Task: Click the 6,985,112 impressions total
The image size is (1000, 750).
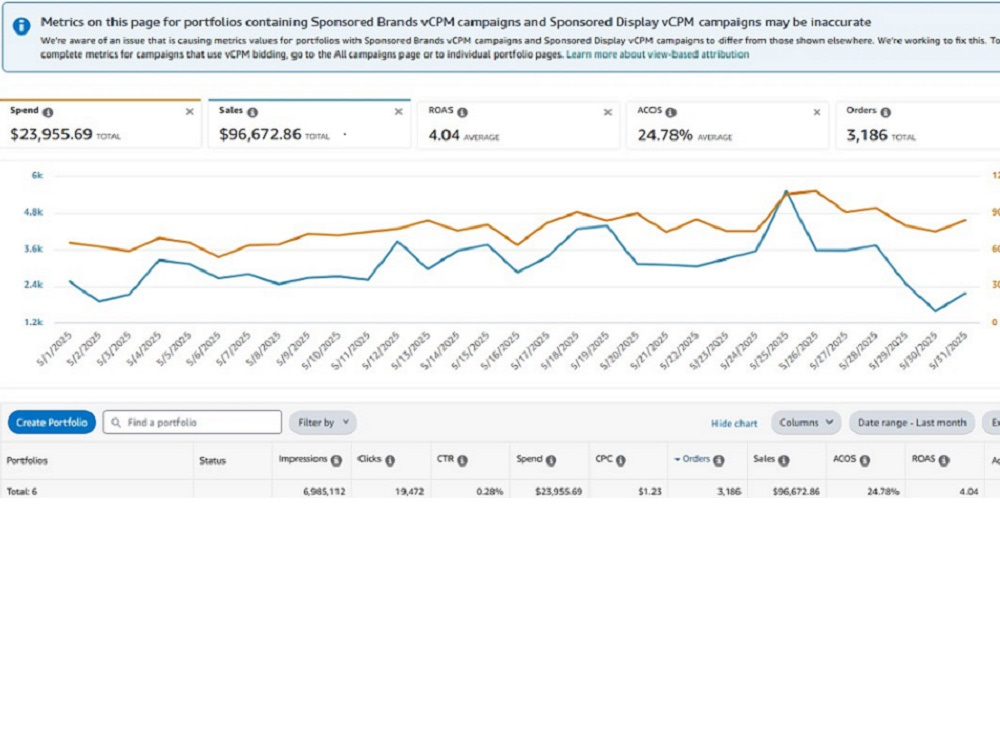Action: pyautogui.click(x=324, y=492)
